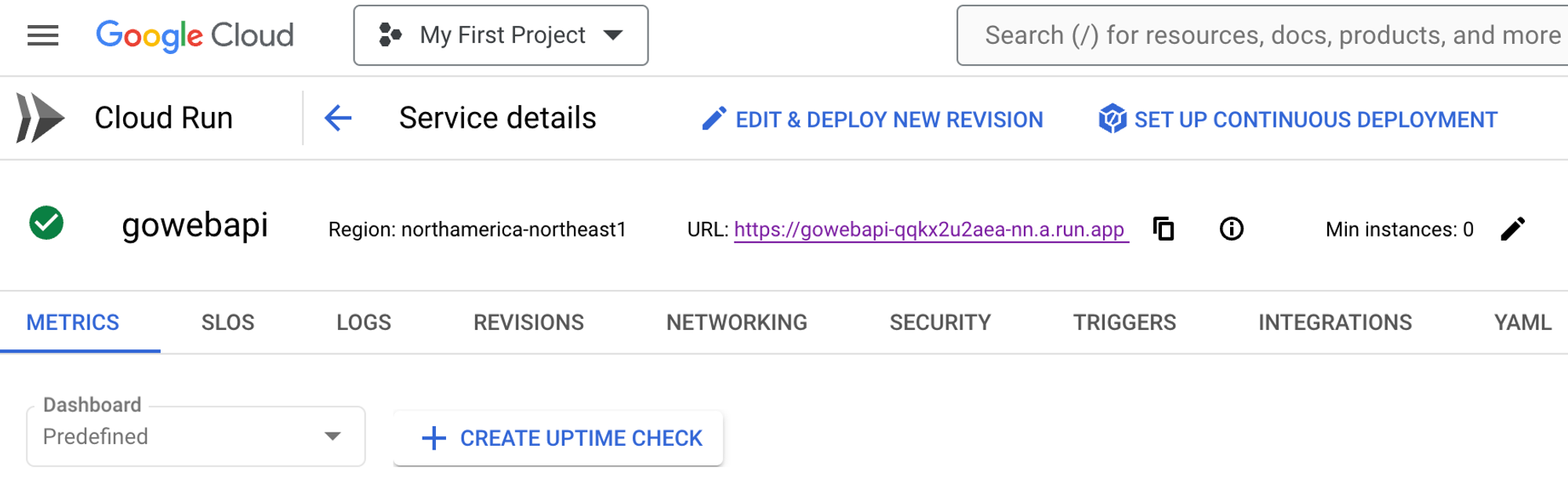
Task: Copy the service URL to clipboard
Action: click(1163, 229)
